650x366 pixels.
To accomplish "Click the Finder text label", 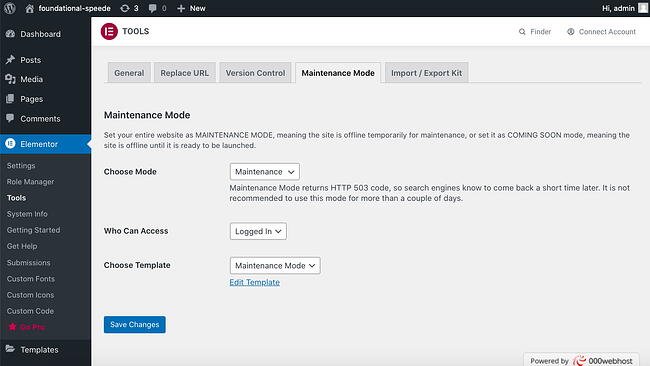I will tap(541, 32).
